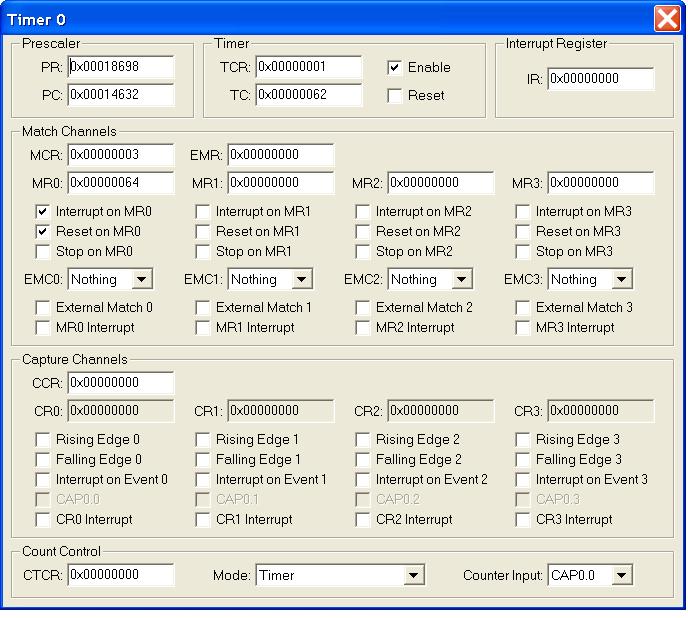688x618 pixels.
Task: Check External Match 3
Action: point(523,308)
